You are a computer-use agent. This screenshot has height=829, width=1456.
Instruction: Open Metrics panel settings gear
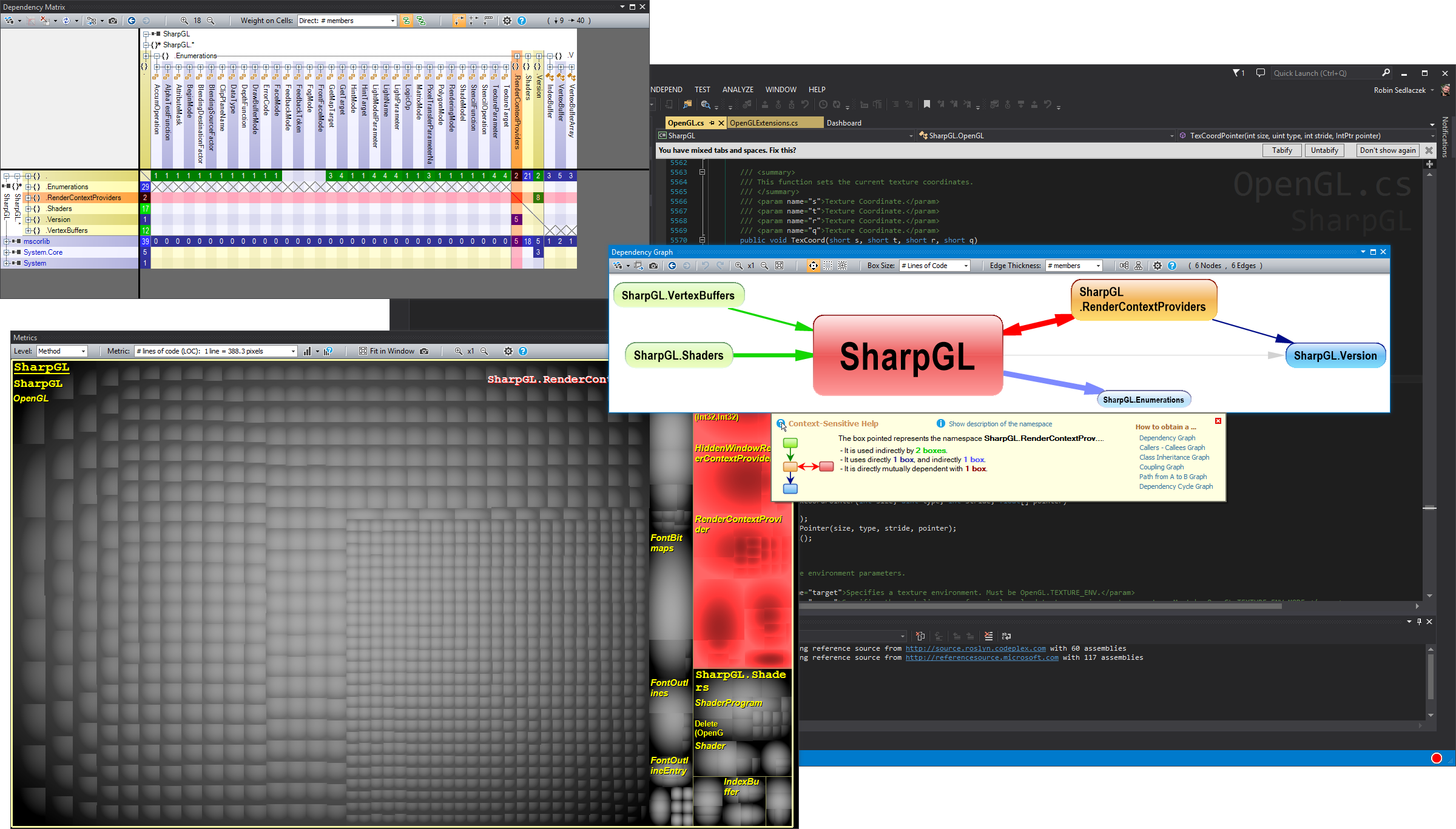508,351
